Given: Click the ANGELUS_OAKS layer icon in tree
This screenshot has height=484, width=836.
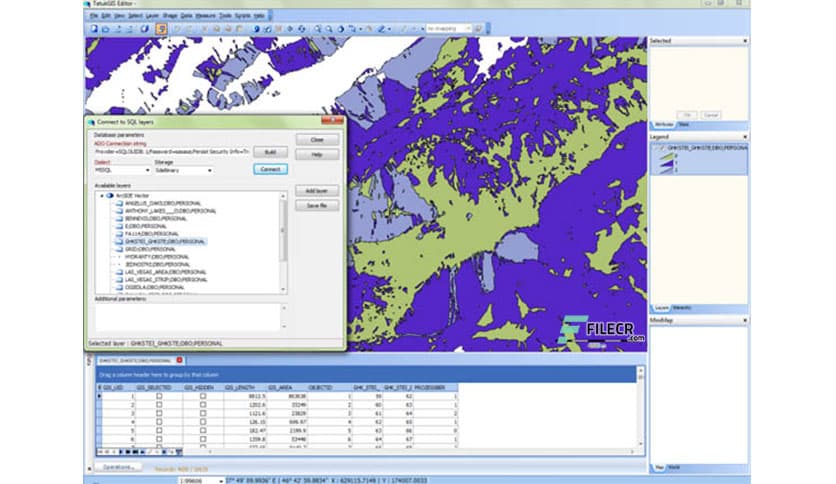Looking at the screenshot, I should point(119,203).
